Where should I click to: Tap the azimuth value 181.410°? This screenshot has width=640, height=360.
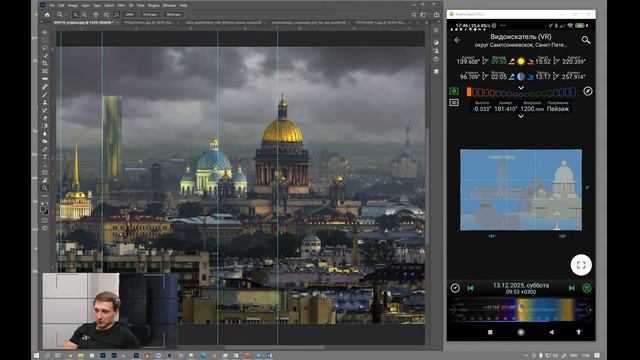[x=505, y=109]
